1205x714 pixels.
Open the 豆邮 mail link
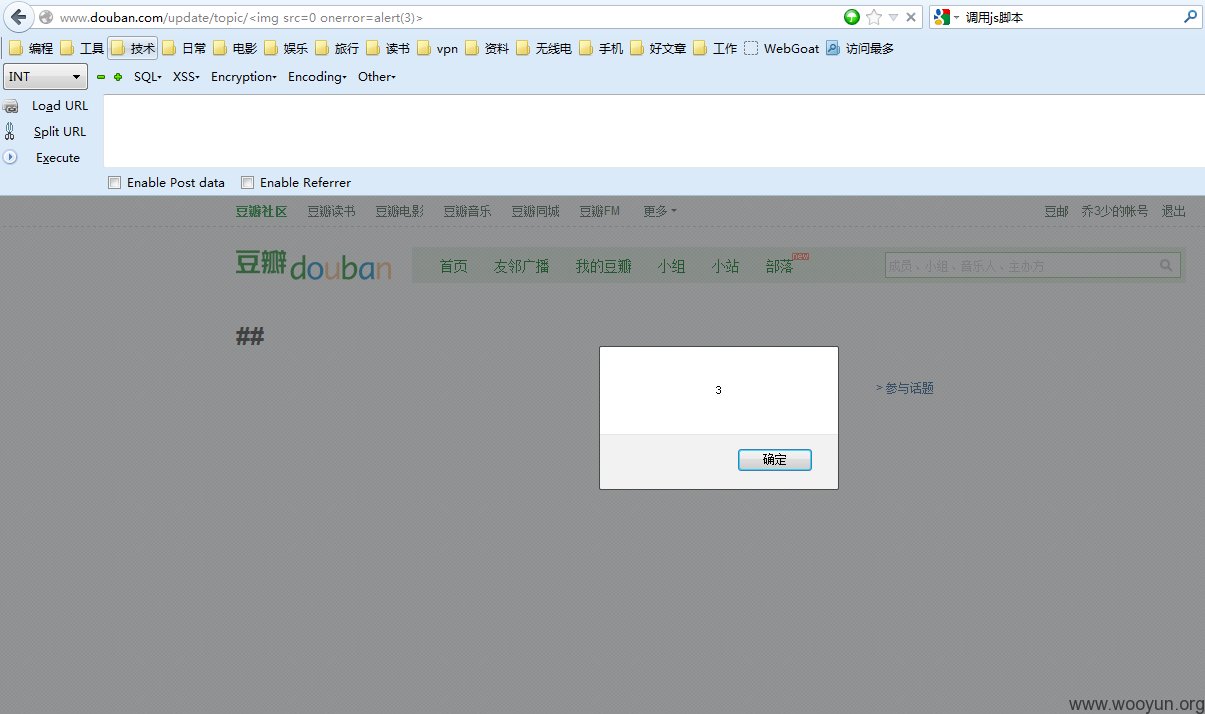(1056, 212)
